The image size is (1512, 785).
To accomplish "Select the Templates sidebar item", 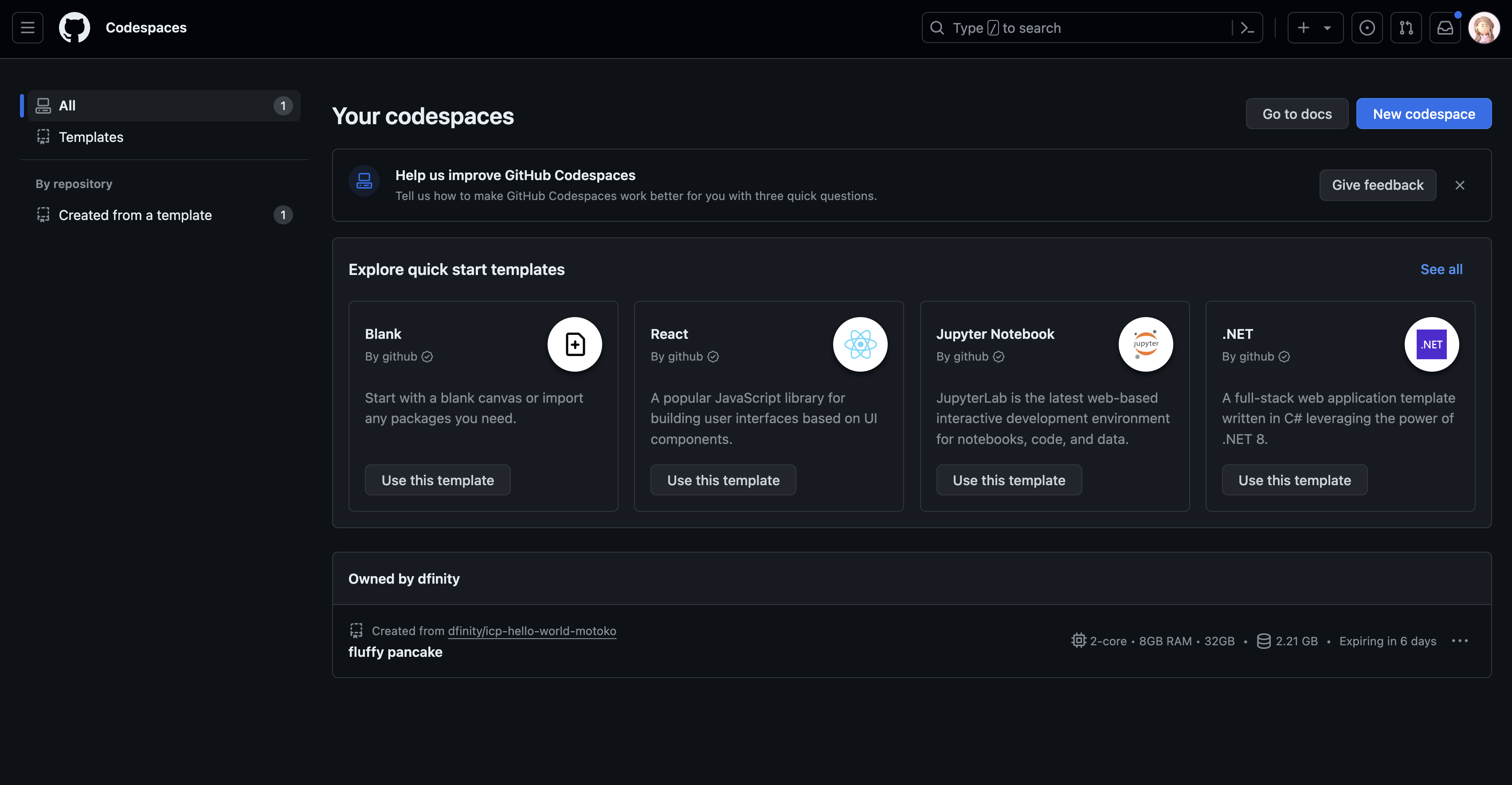I will (164, 137).
